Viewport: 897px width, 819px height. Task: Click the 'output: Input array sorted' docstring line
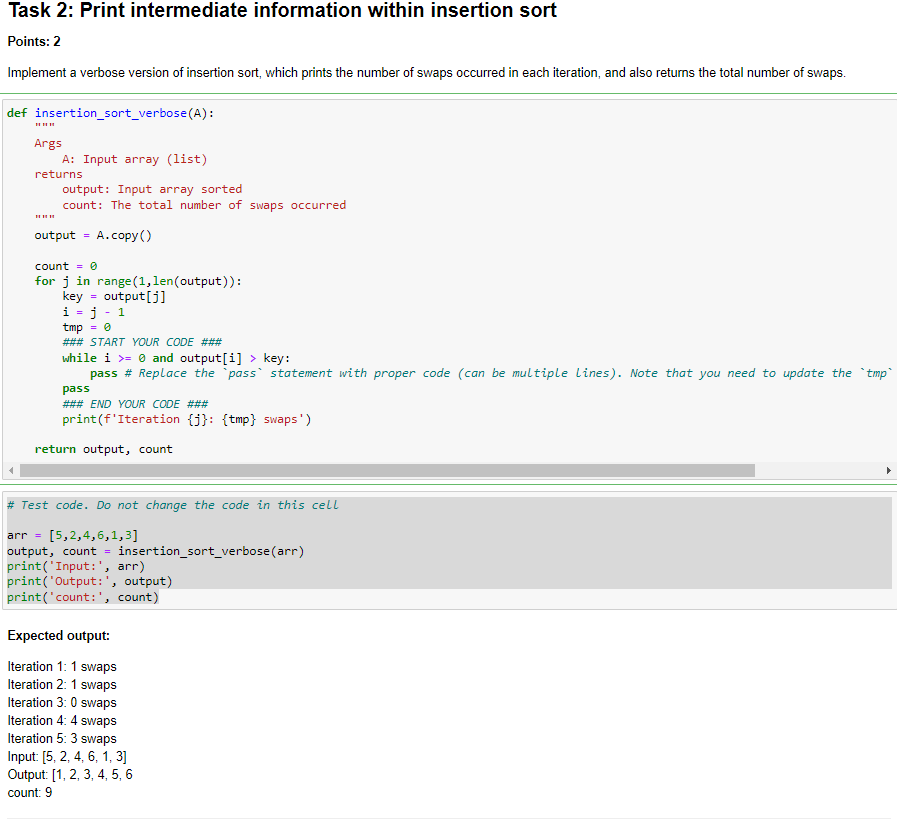(152, 189)
